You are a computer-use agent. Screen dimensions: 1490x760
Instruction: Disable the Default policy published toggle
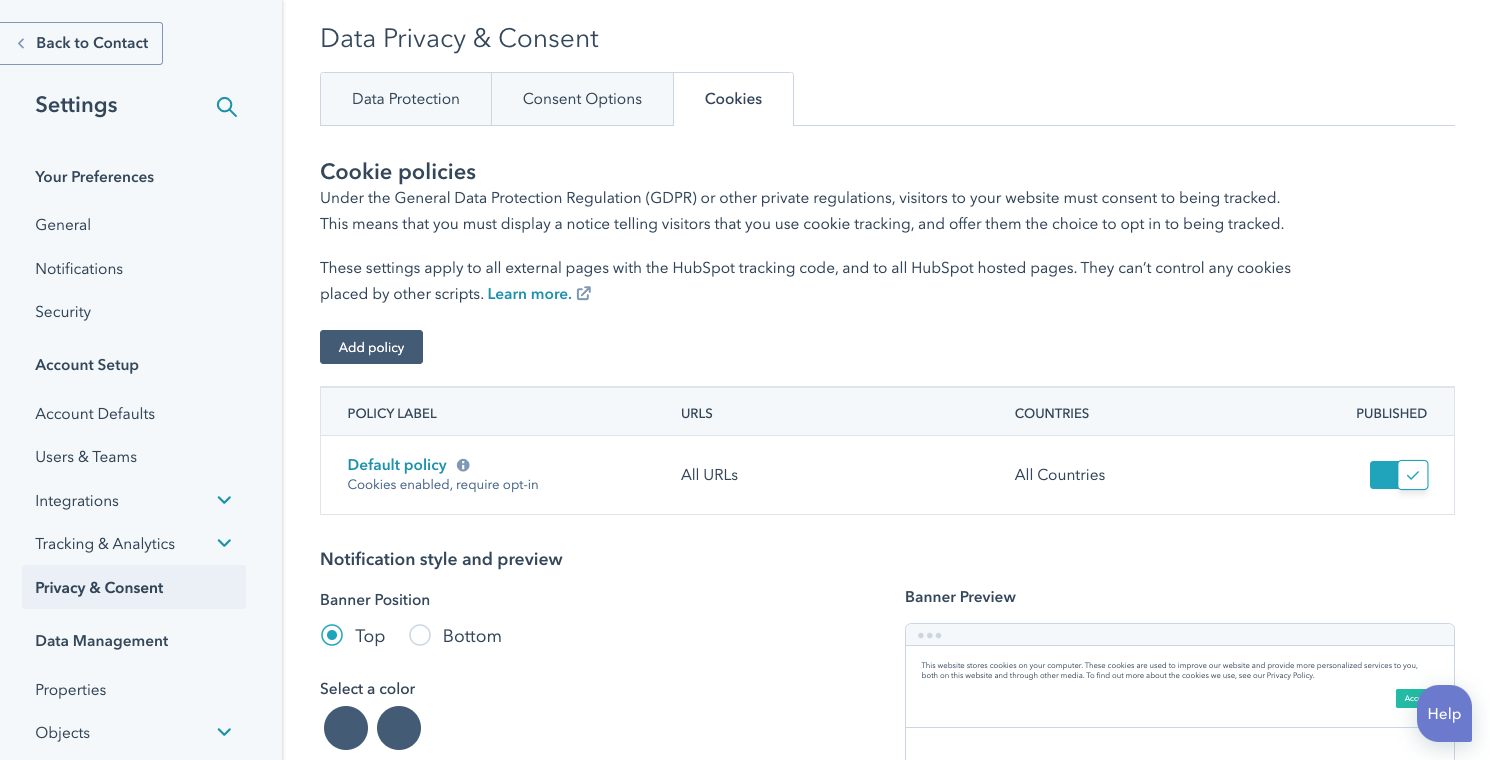1398,474
